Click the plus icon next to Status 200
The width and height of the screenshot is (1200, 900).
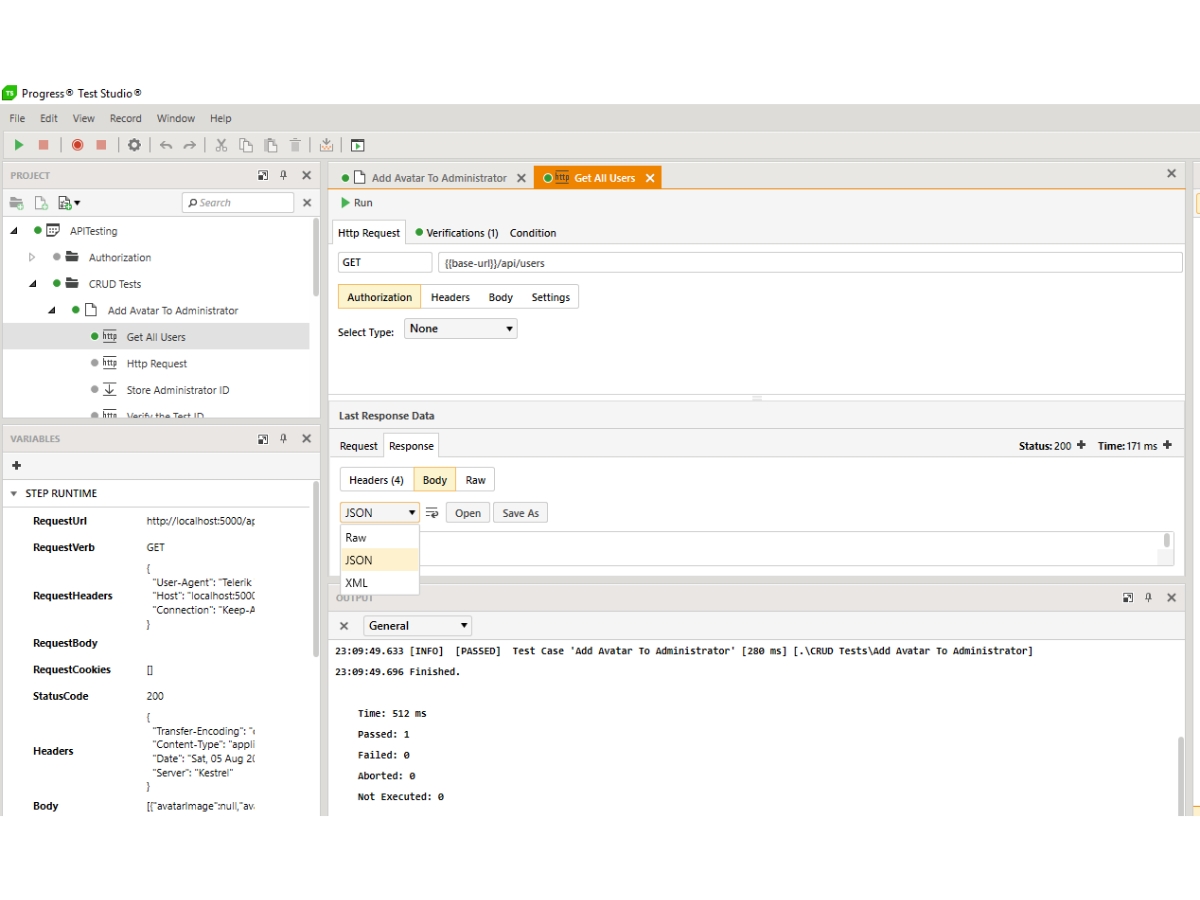(1081, 445)
